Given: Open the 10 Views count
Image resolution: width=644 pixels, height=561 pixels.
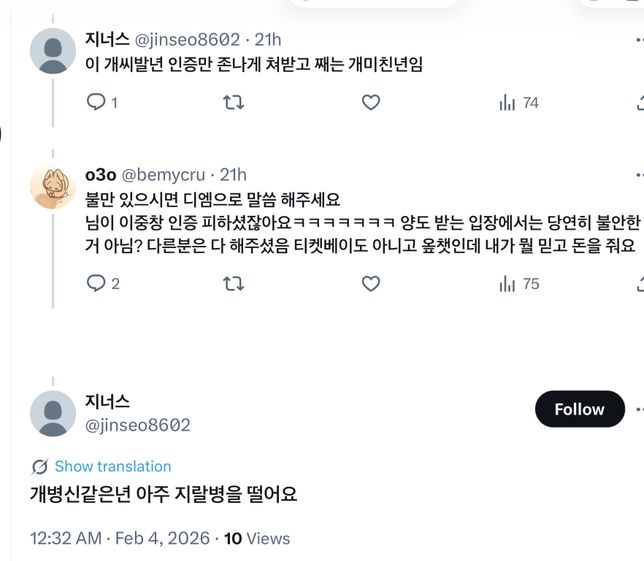Looking at the screenshot, I should (x=257, y=538).
